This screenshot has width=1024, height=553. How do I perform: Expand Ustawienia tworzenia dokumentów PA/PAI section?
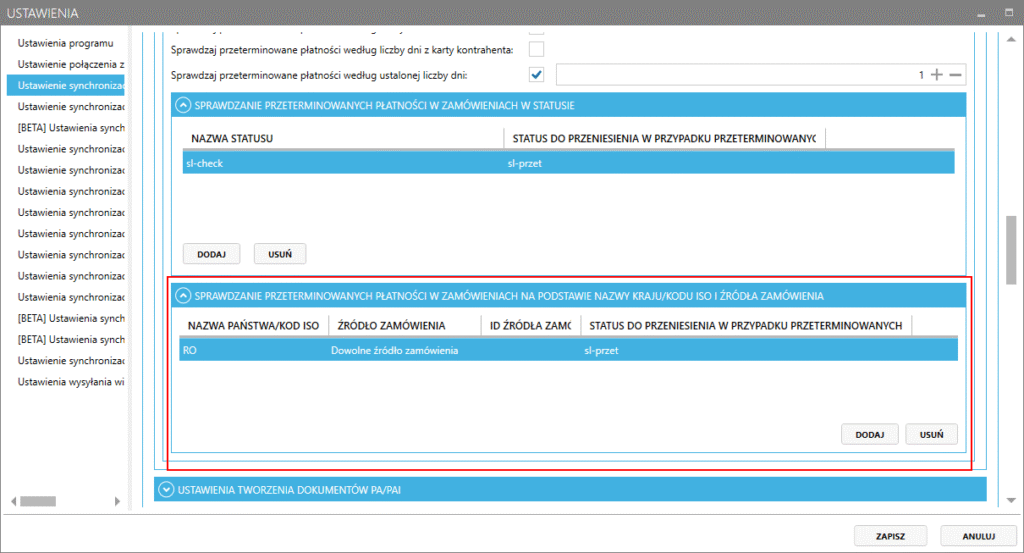tap(165, 490)
